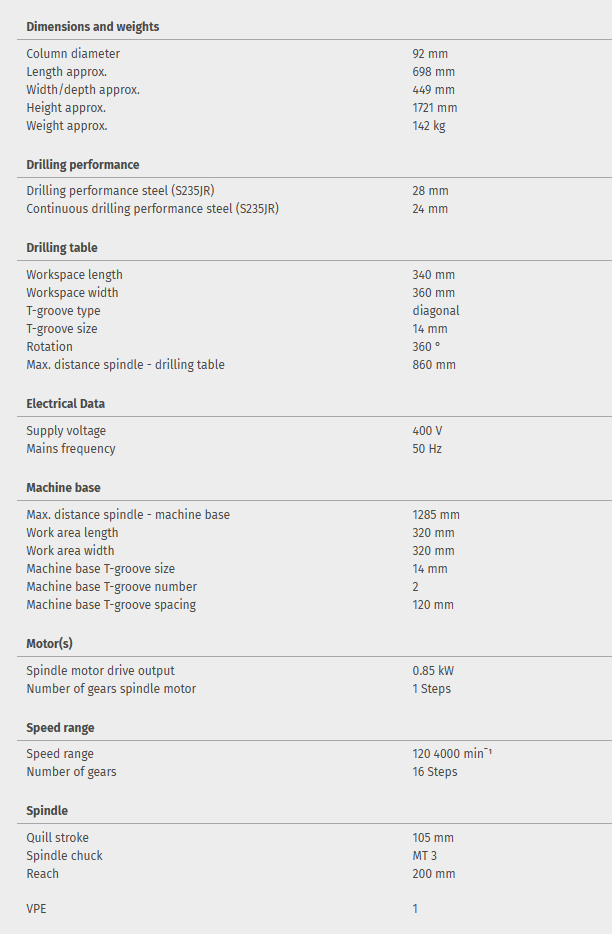Click the Rotation row label
Viewport: 612px width, 934px height.
pos(49,347)
